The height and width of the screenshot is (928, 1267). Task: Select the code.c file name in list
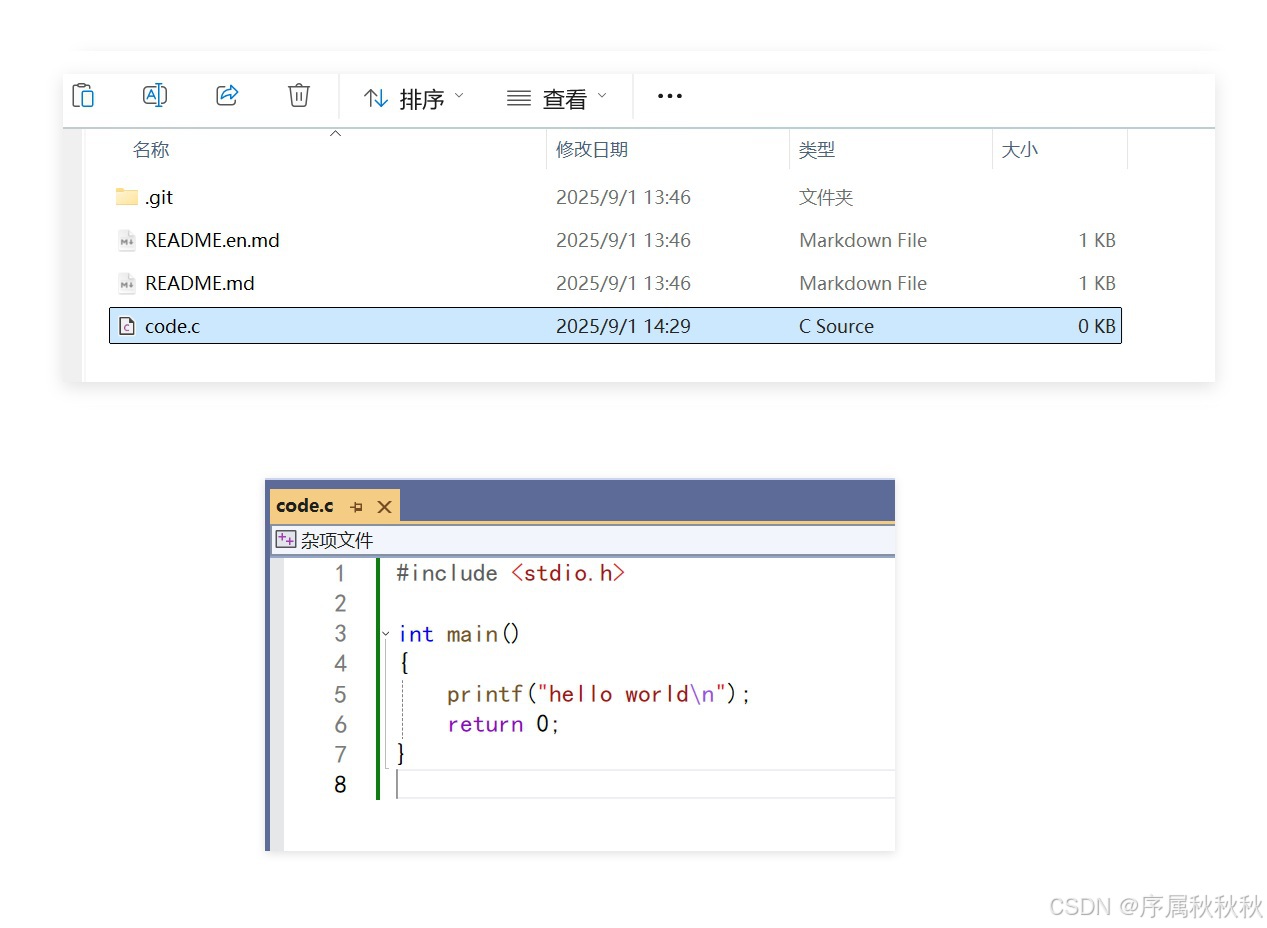click(172, 326)
